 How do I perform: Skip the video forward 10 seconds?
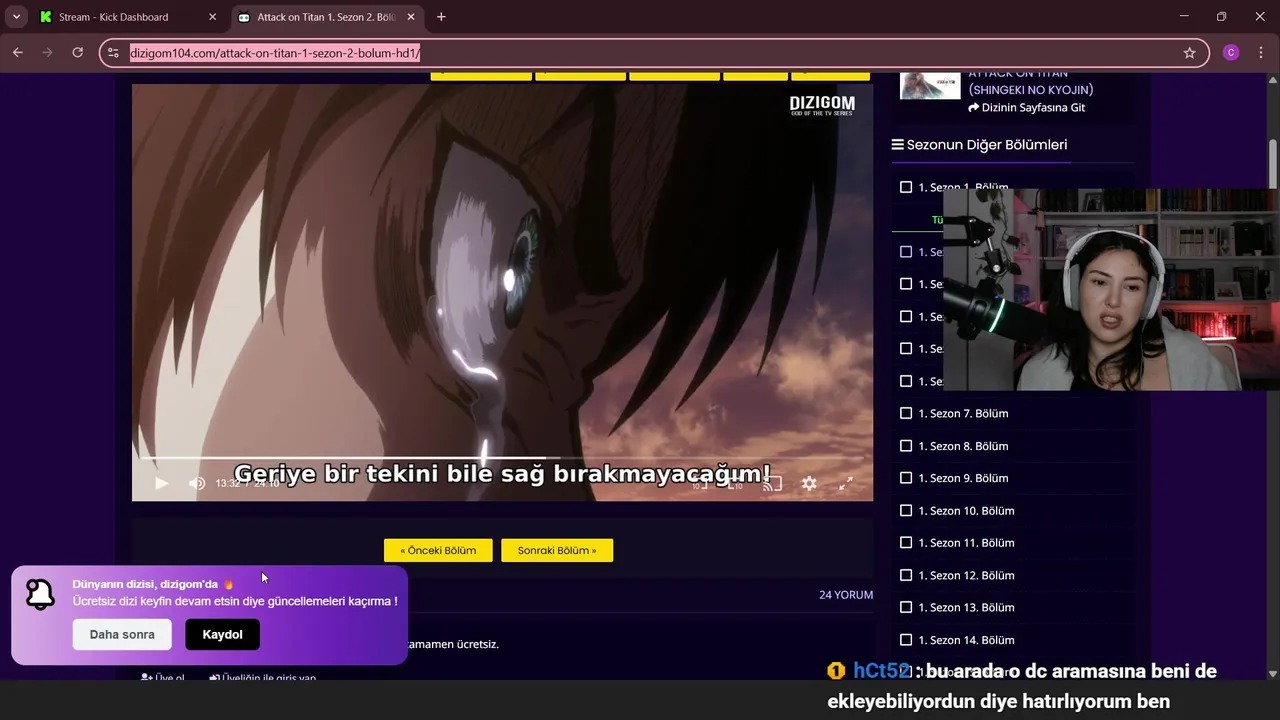(x=736, y=483)
